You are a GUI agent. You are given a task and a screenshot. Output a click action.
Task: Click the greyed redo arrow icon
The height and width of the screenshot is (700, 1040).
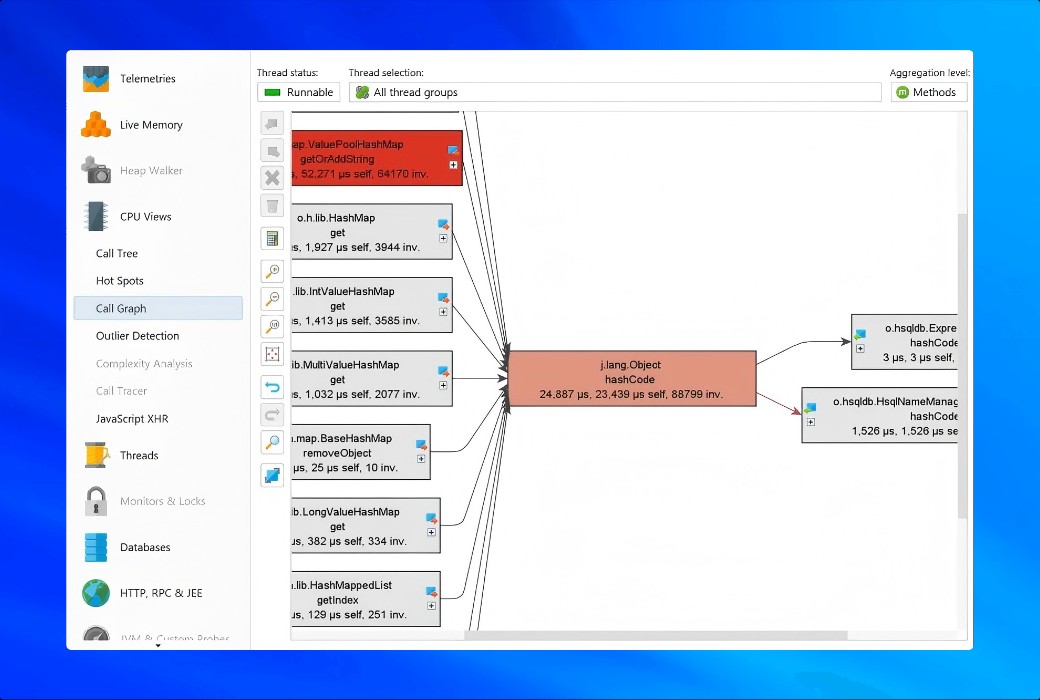pyautogui.click(x=272, y=415)
